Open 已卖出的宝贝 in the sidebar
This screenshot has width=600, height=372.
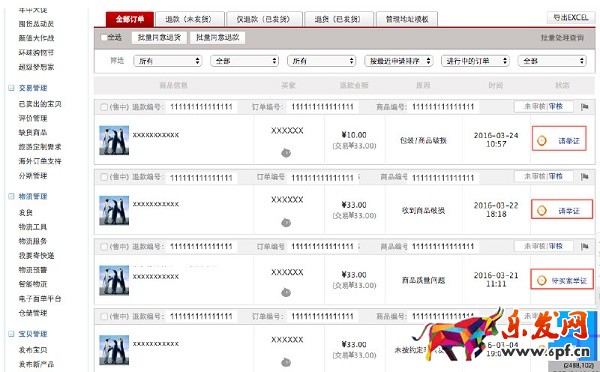coord(40,104)
